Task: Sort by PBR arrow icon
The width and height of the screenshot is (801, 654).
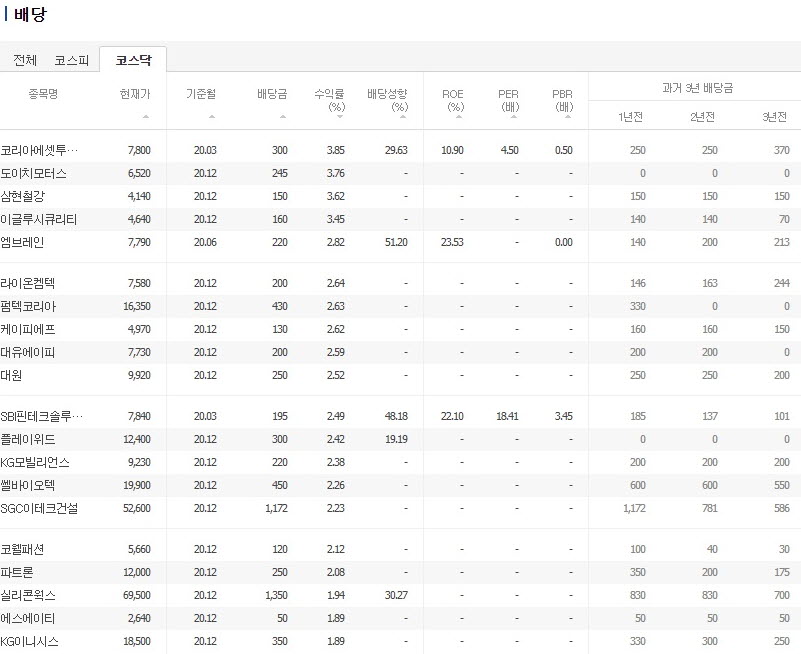Action: point(569,117)
